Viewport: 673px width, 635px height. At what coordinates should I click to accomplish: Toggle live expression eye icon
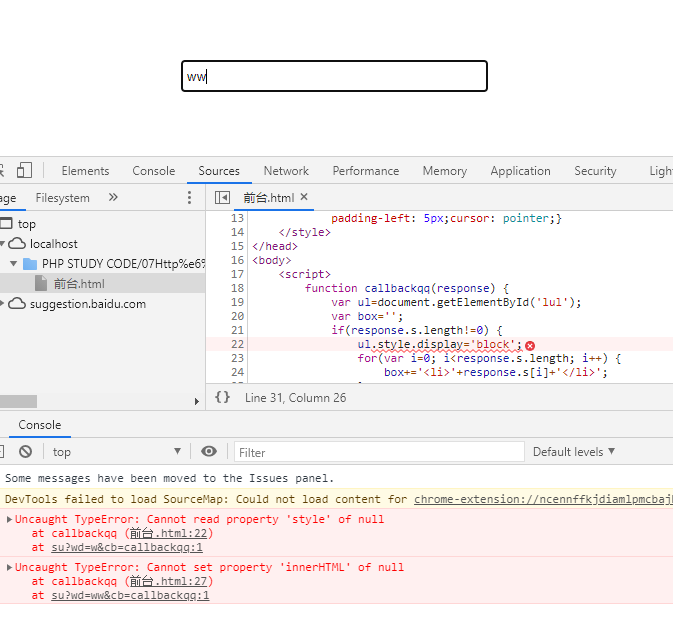pos(209,451)
